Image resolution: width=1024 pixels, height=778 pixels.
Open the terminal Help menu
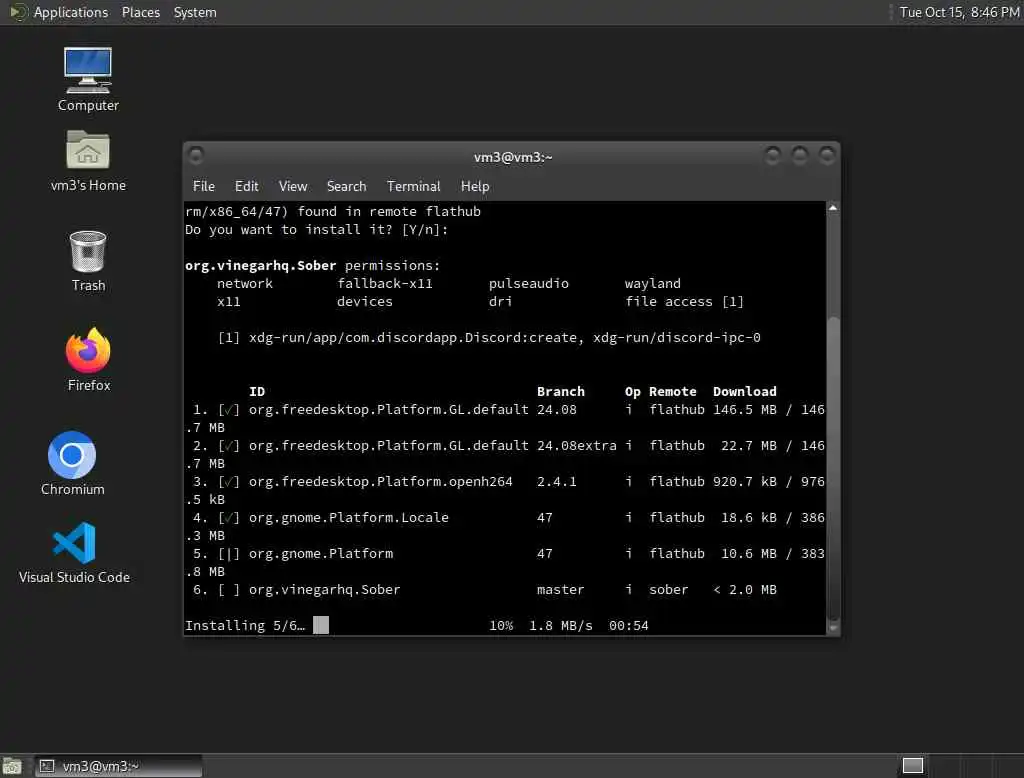click(x=475, y=186)
